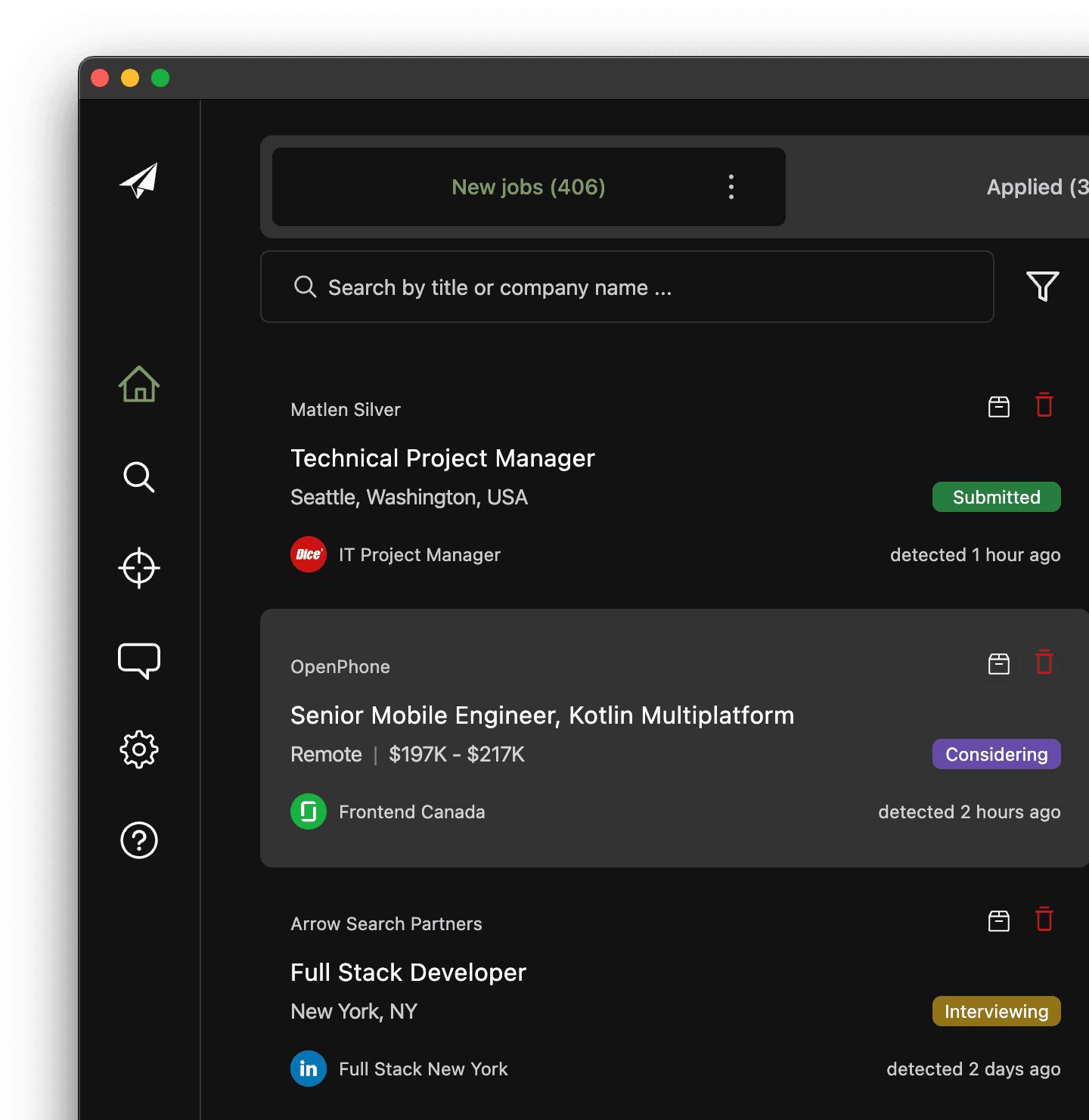Click the paper plane app logo
This screenshot has width=1089, height=1120.
pos(138,181)
